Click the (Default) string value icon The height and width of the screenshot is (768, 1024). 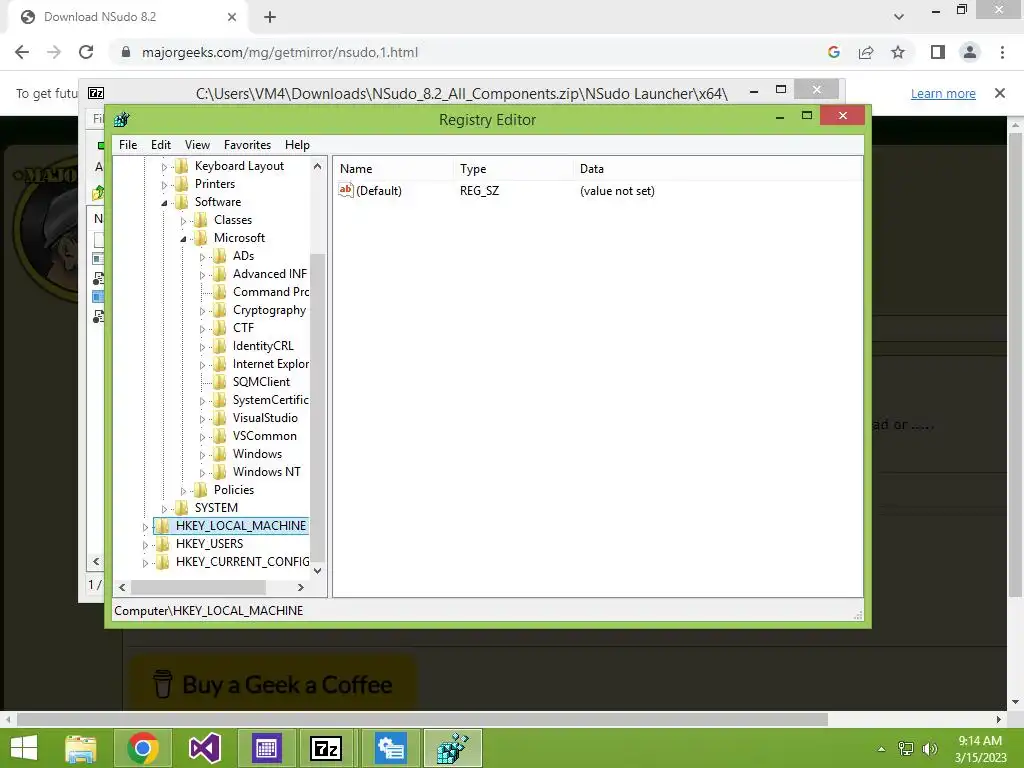click(345, 190)
